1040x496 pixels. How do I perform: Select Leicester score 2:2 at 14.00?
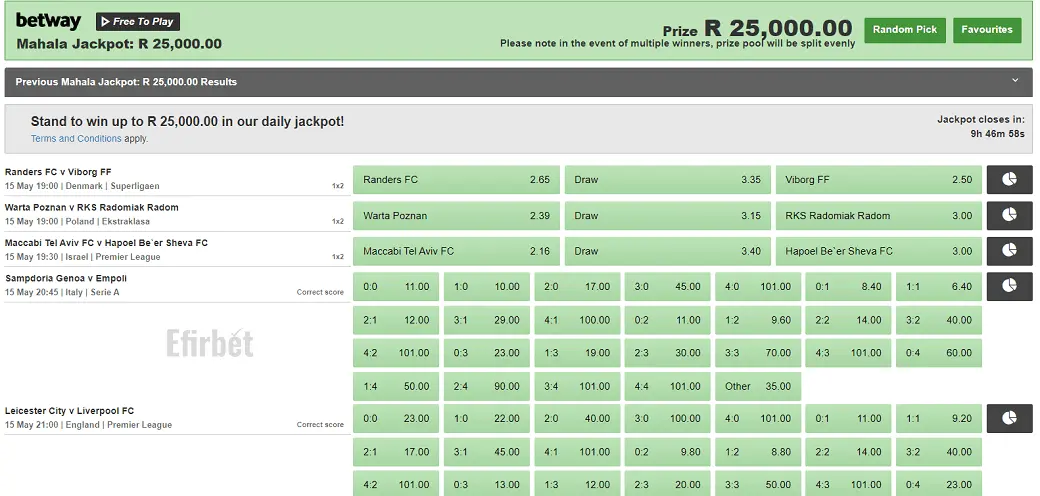848,452
